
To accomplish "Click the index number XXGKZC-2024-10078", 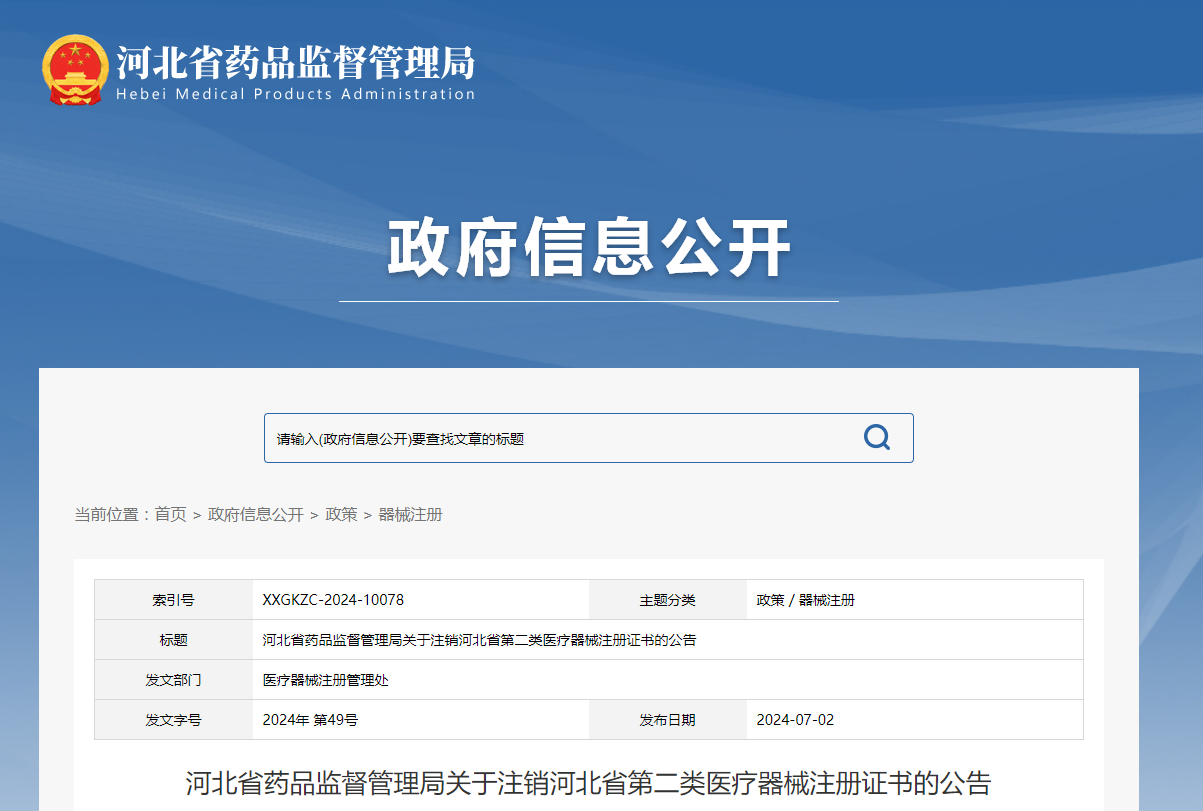I will [330, 599].
